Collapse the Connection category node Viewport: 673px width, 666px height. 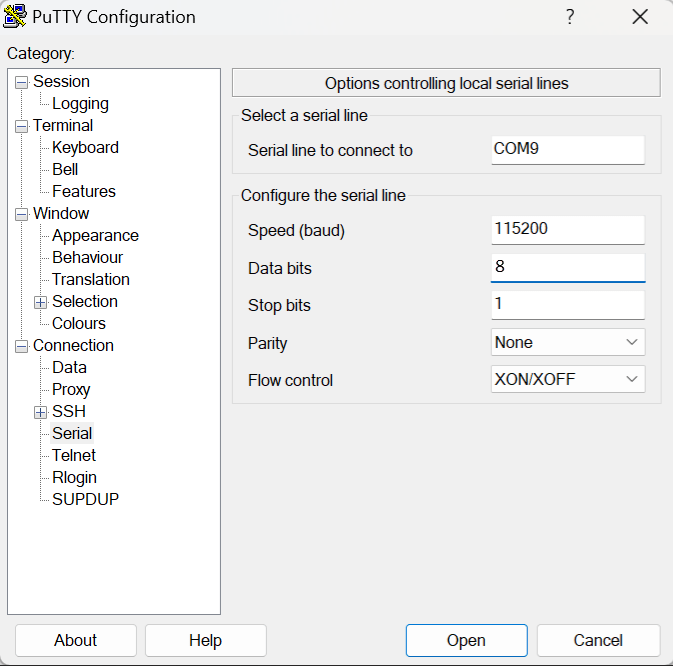[x=21, y=346]
